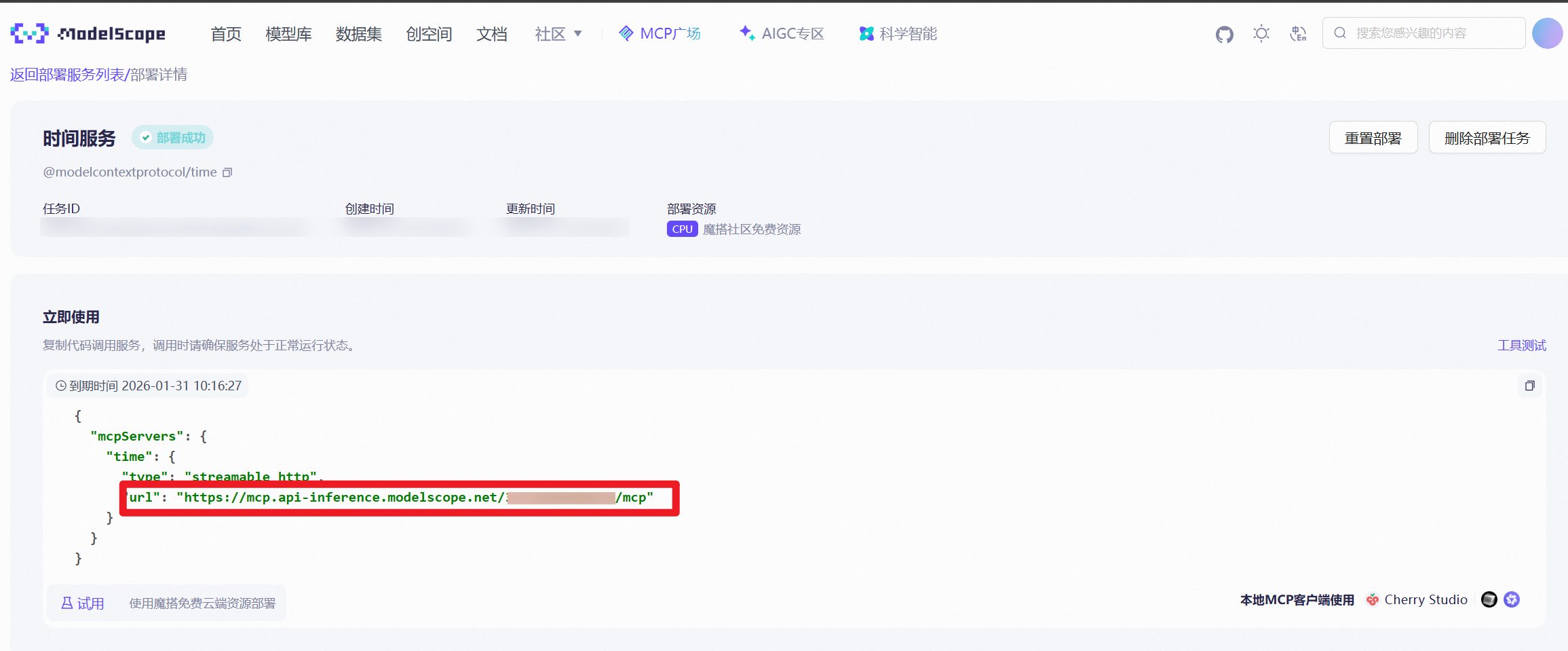The image size is (1568, 651).
Task: Return via 返回部署服务列表 breadcrumb link
Action: click(67, 75)
